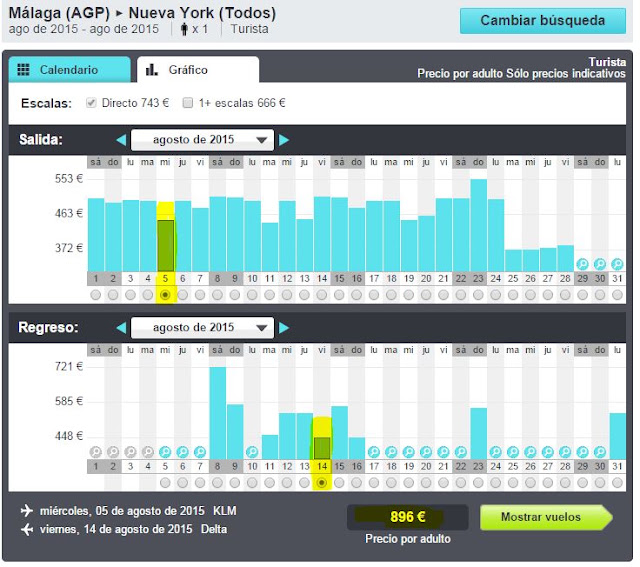Click return date number 15
This screenshot has height=567, width=640.
339,467
